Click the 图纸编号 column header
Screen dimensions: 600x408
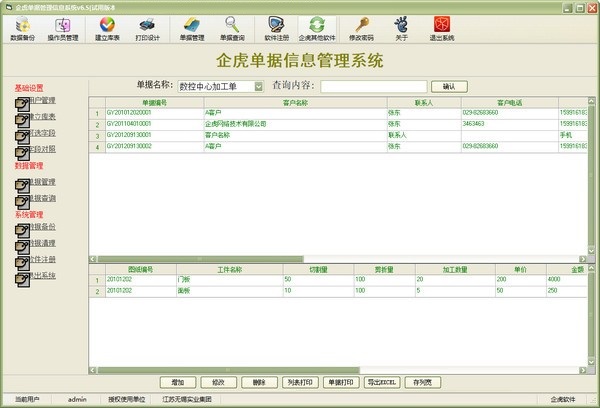coord(141,269)
